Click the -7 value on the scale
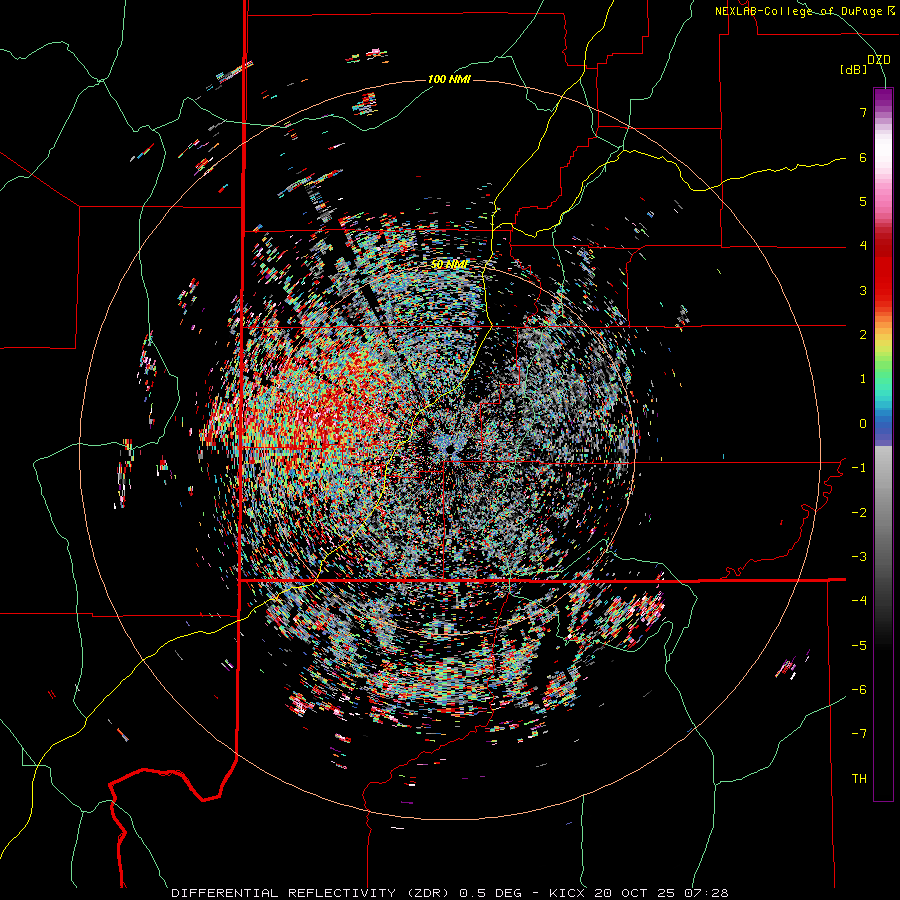900x900 pixels. point(859,734)
